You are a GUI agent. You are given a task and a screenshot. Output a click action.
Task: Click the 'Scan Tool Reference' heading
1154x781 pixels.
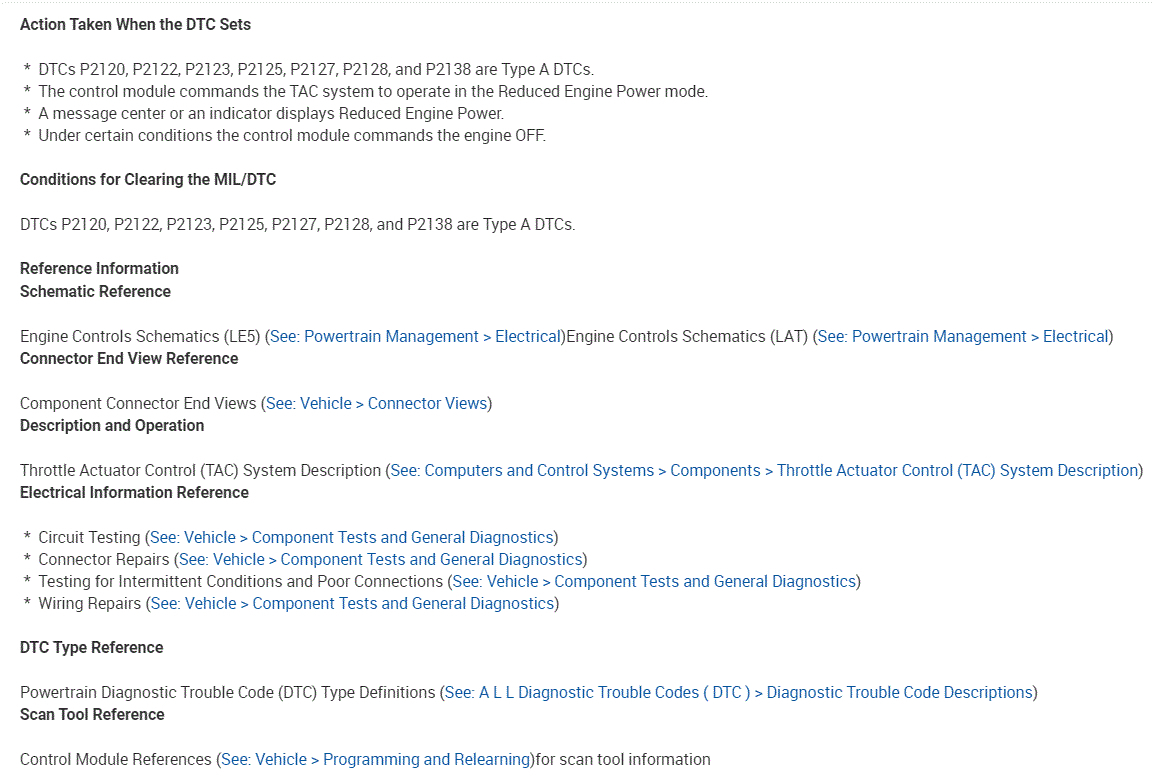[92, 715]
